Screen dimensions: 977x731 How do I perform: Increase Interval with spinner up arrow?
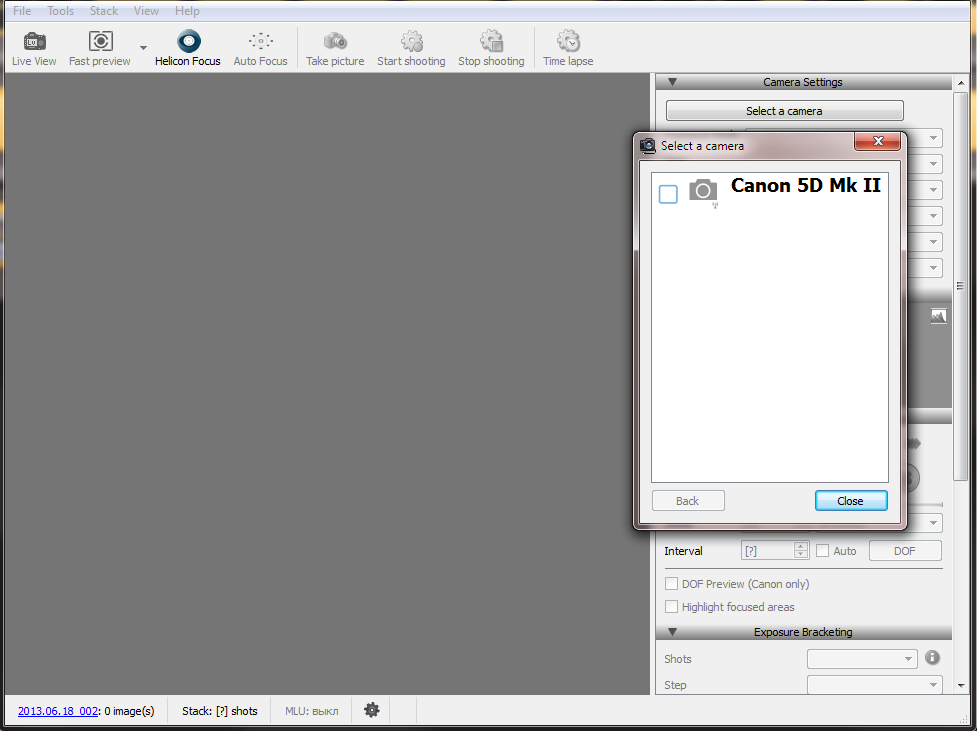(801, 546)
